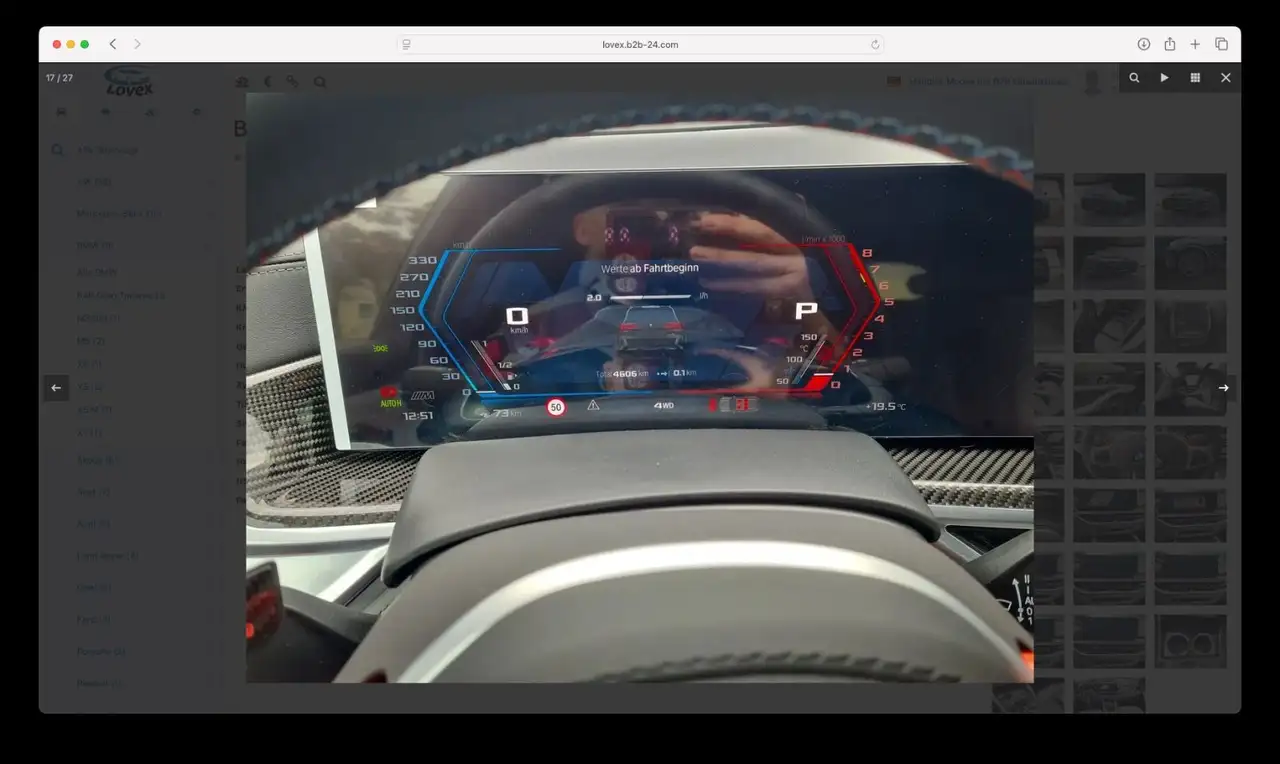Viewport: 1280px width, 764px height.
Task: Click the BMW dashboard photo in the lightbox
Action: tap(640, 388)
